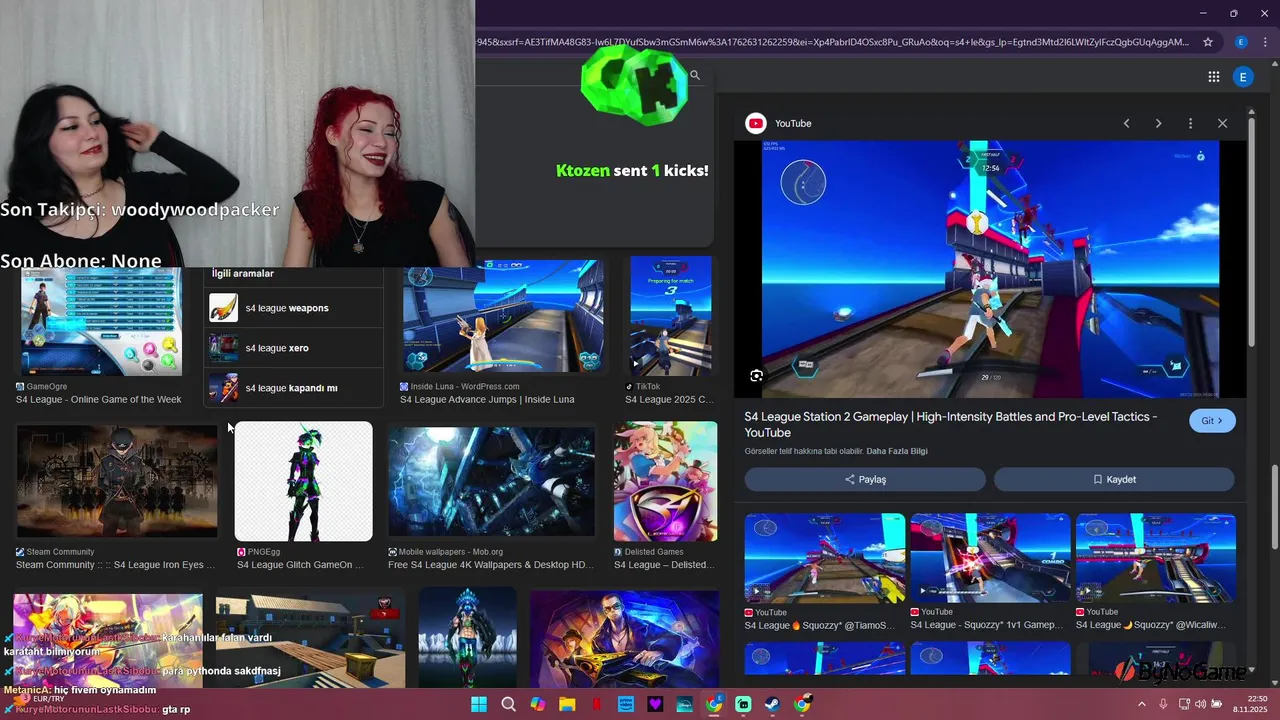This screenshot has width=1280, height=720.
Task: Click the preview panel vertical scrollbar
Action: (x=1250, y=230)
